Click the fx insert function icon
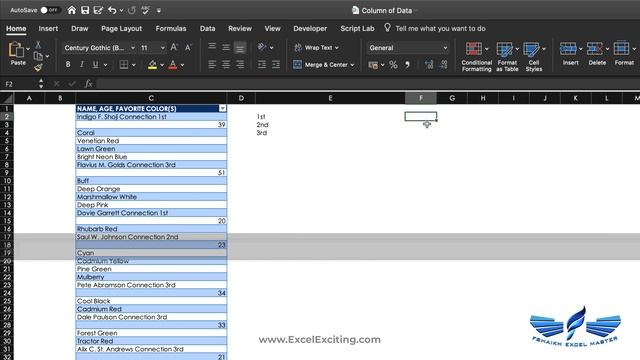This screenshot has height=360, width=640. click(x=88, y=84)
